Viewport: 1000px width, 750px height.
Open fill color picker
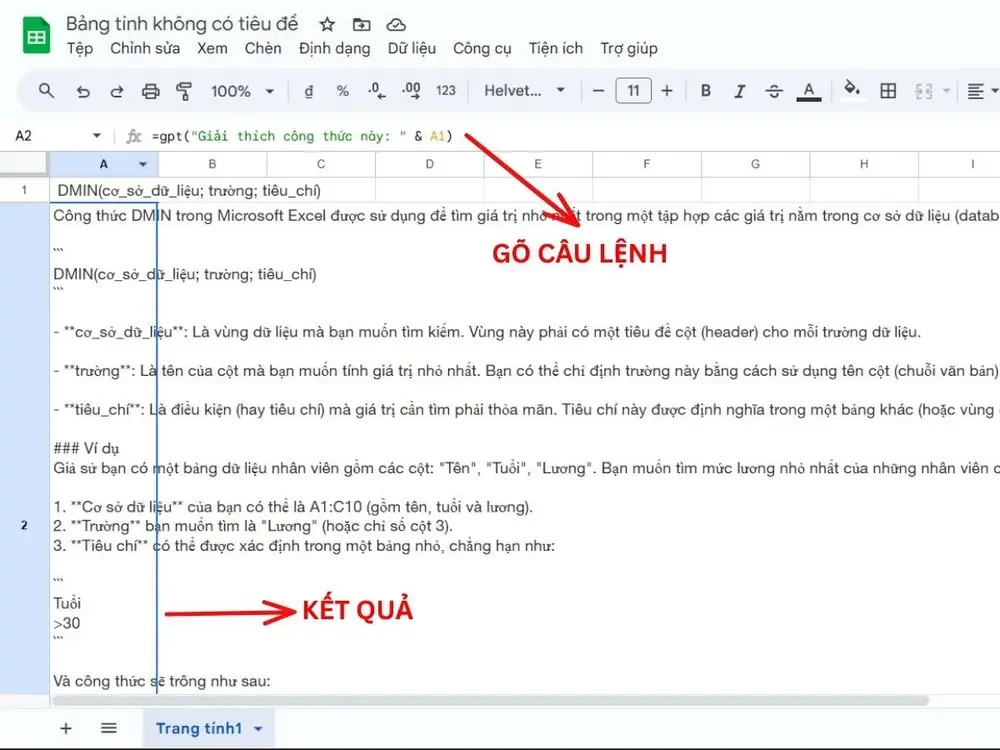851,90
